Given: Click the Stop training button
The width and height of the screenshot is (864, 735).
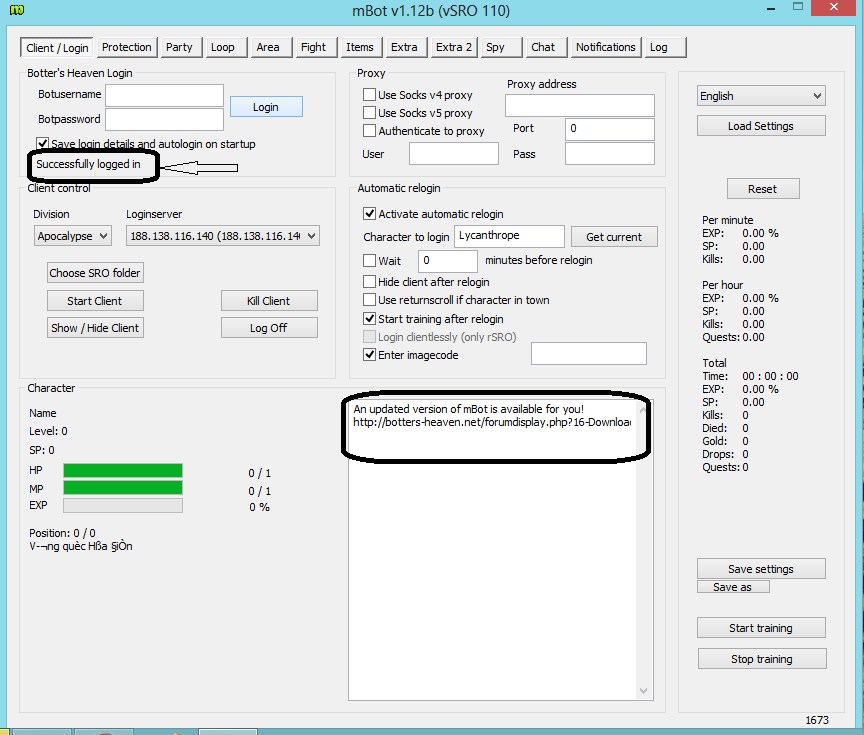Looking at the screenshot, I should point(762,659).
